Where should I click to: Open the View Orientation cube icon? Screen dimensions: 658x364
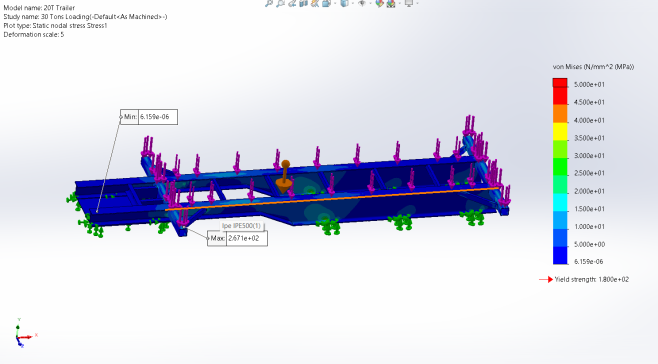point(326,3)
